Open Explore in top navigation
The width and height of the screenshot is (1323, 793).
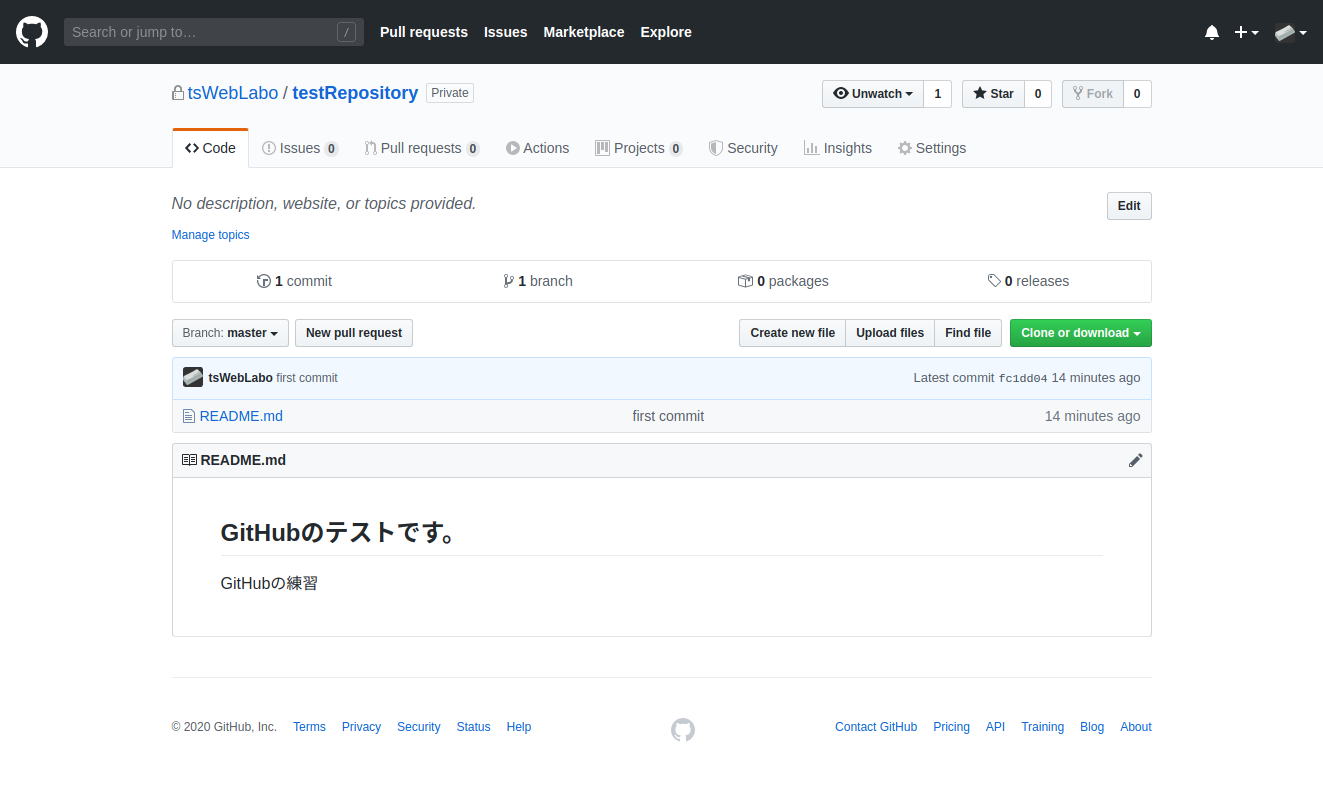click(x=666, y=32)
